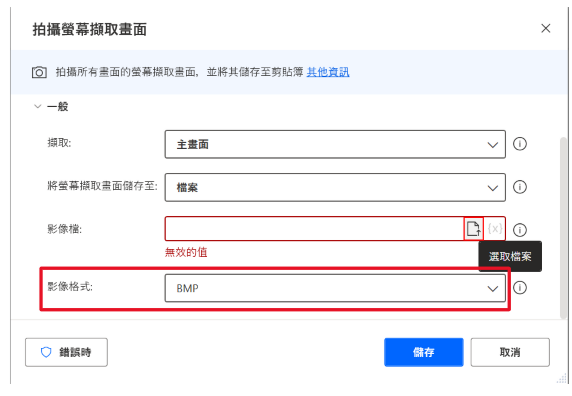572x396 pixels.
Task: Click the camera icon in description banner
Action: click(x=39, y=72)
